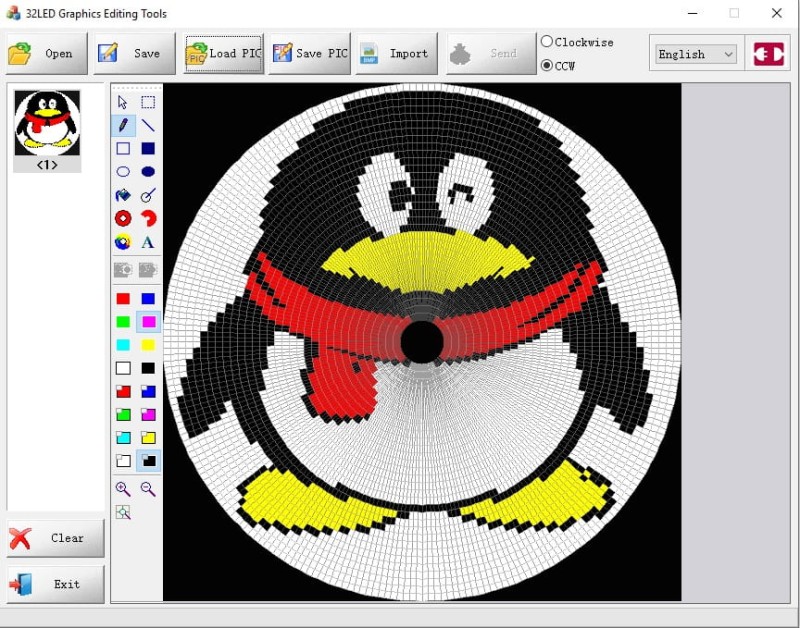Click the Save PIC button
Screen dimensions: 800x628
point(310,54)
